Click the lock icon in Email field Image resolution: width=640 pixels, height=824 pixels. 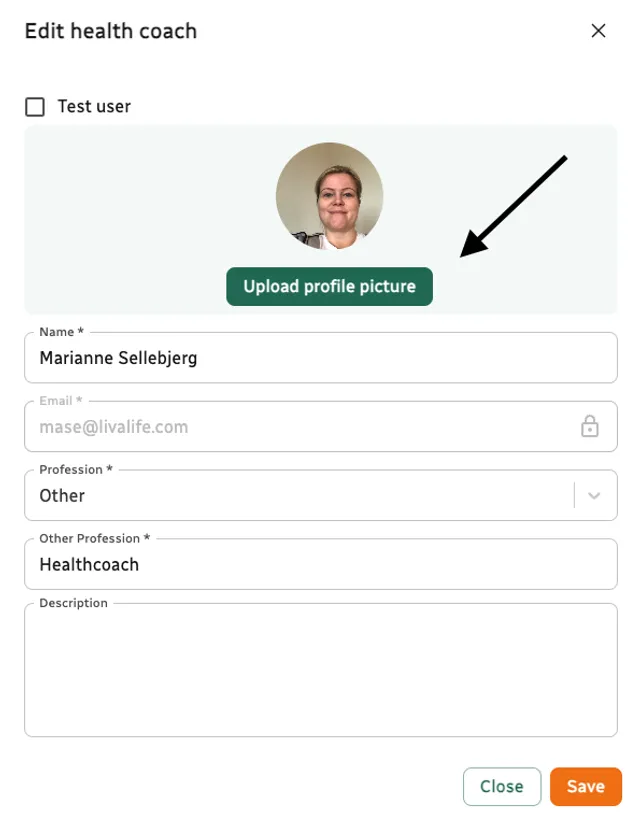pyautogui.click(x=590, y=427)
